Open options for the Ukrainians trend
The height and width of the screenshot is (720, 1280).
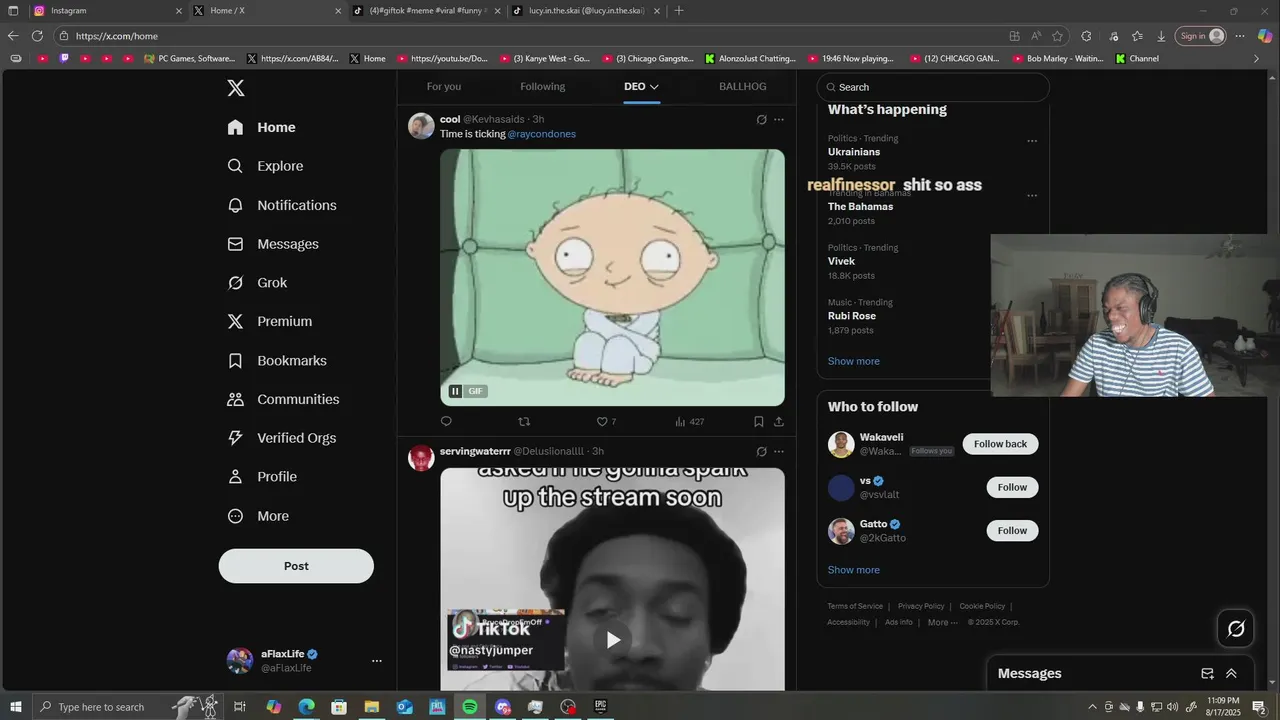(x=1032, y=141)
